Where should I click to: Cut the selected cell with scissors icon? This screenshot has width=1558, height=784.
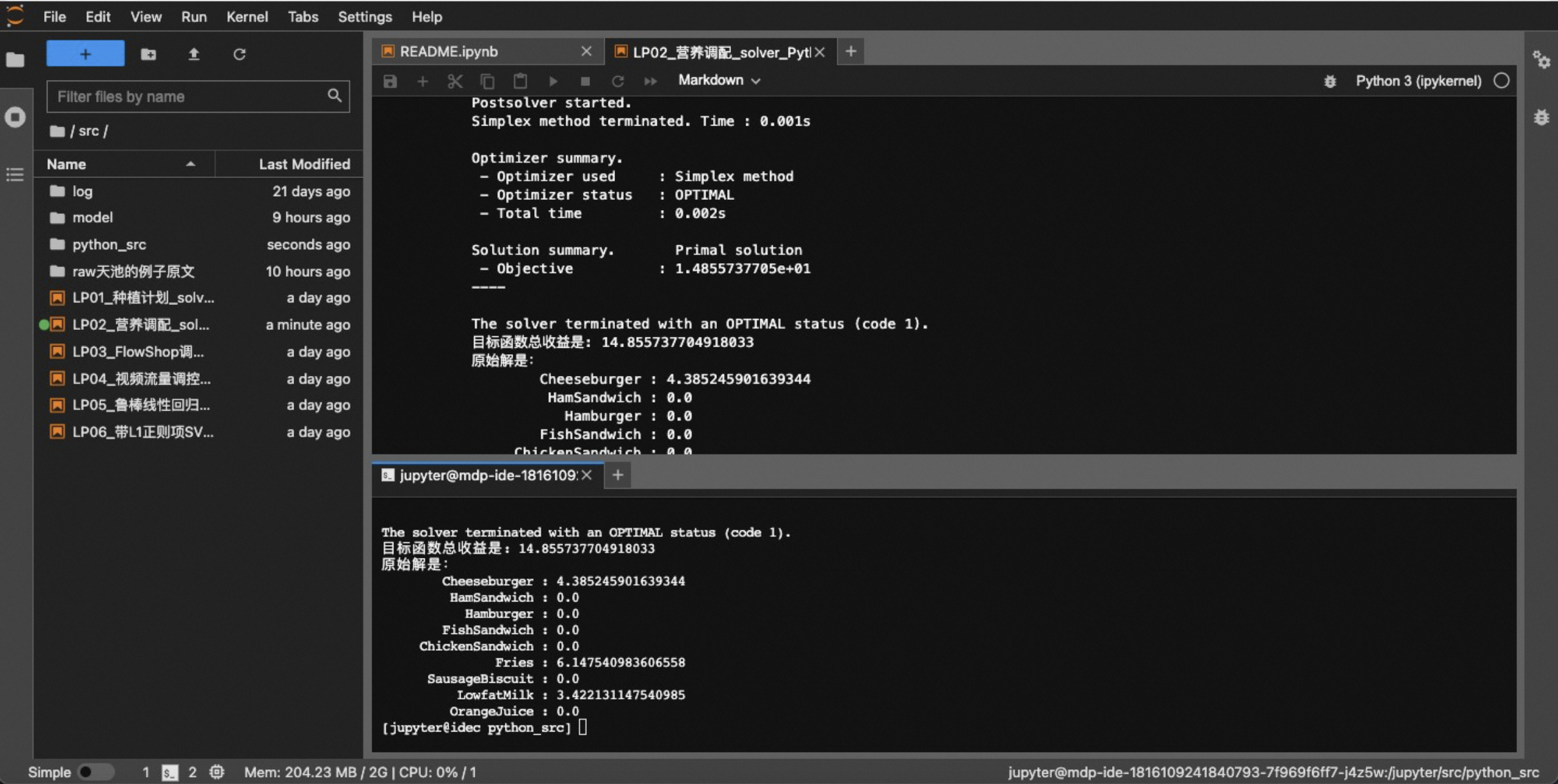click(x=455, y=81)
